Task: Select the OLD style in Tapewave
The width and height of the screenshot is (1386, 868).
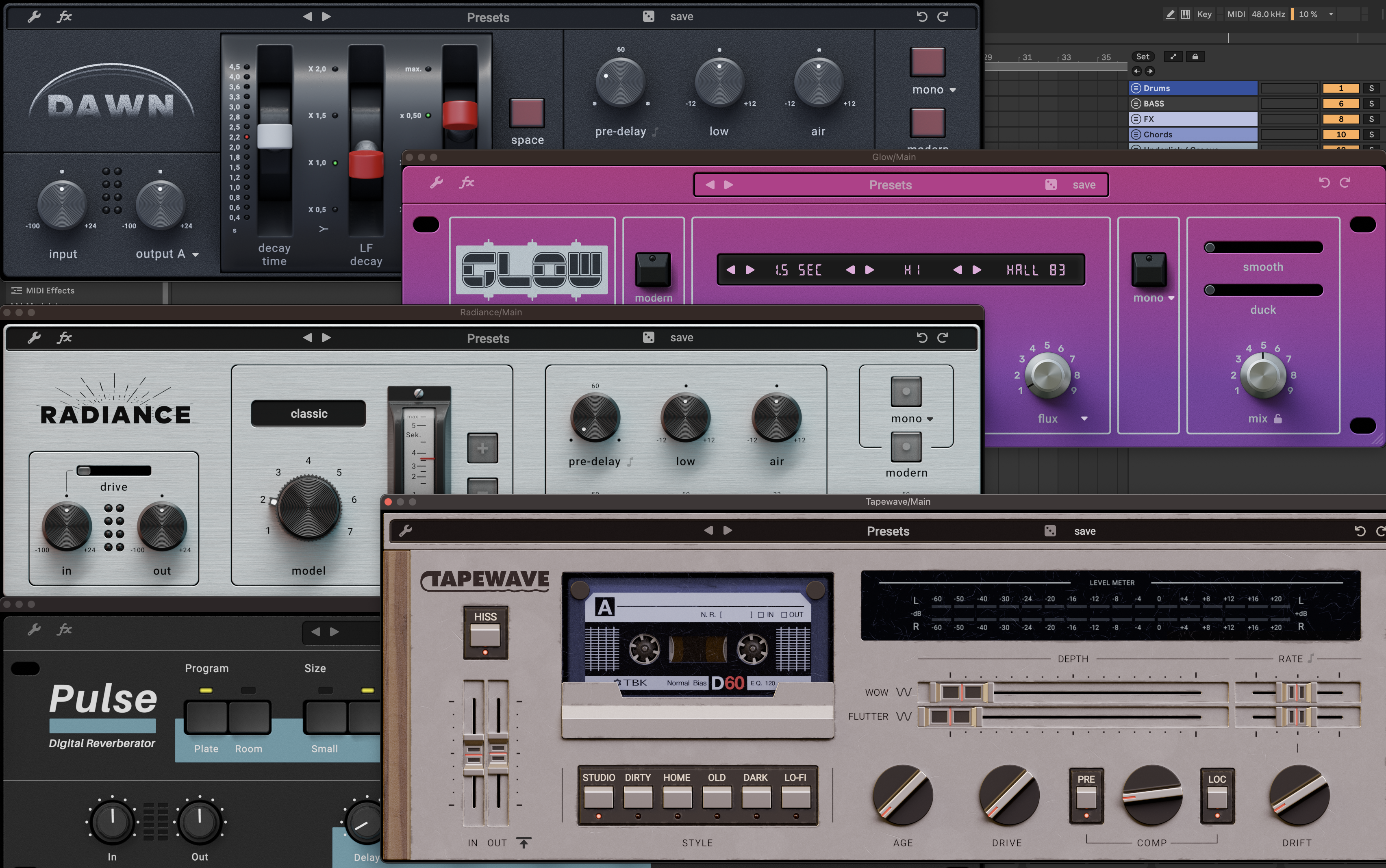Action: coord(717,797)
